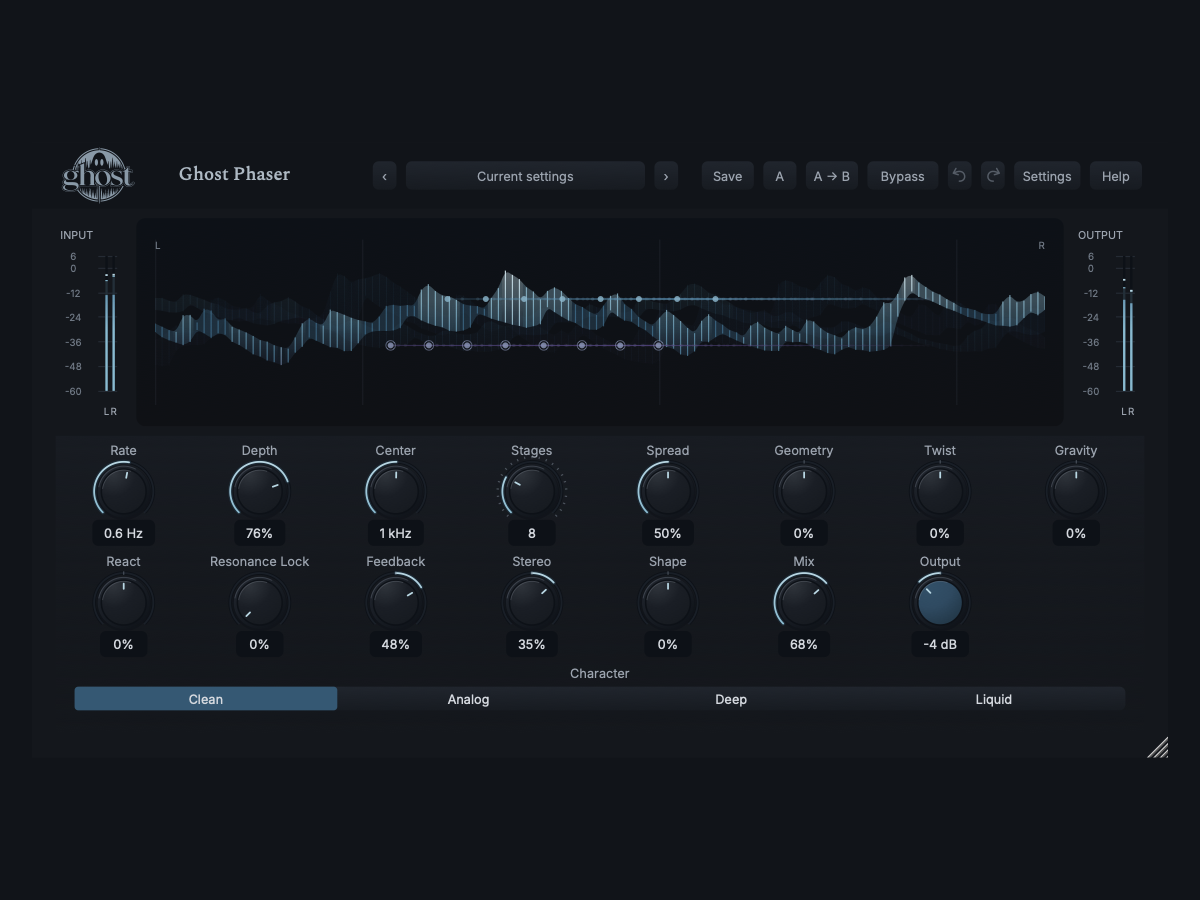
Task: Click the Geometry knob
Action: pyautogui.click(x=803, y=491)
